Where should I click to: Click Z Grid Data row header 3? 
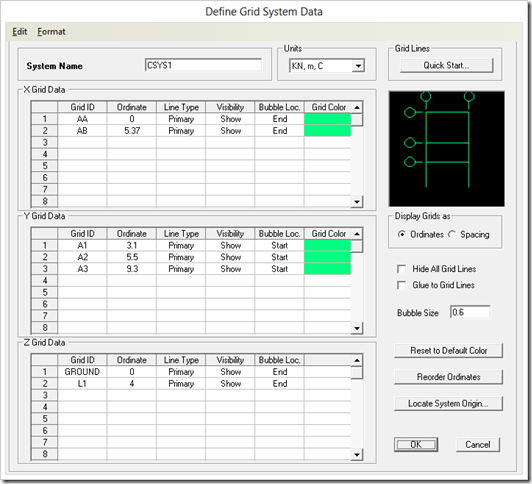[44, 395]
